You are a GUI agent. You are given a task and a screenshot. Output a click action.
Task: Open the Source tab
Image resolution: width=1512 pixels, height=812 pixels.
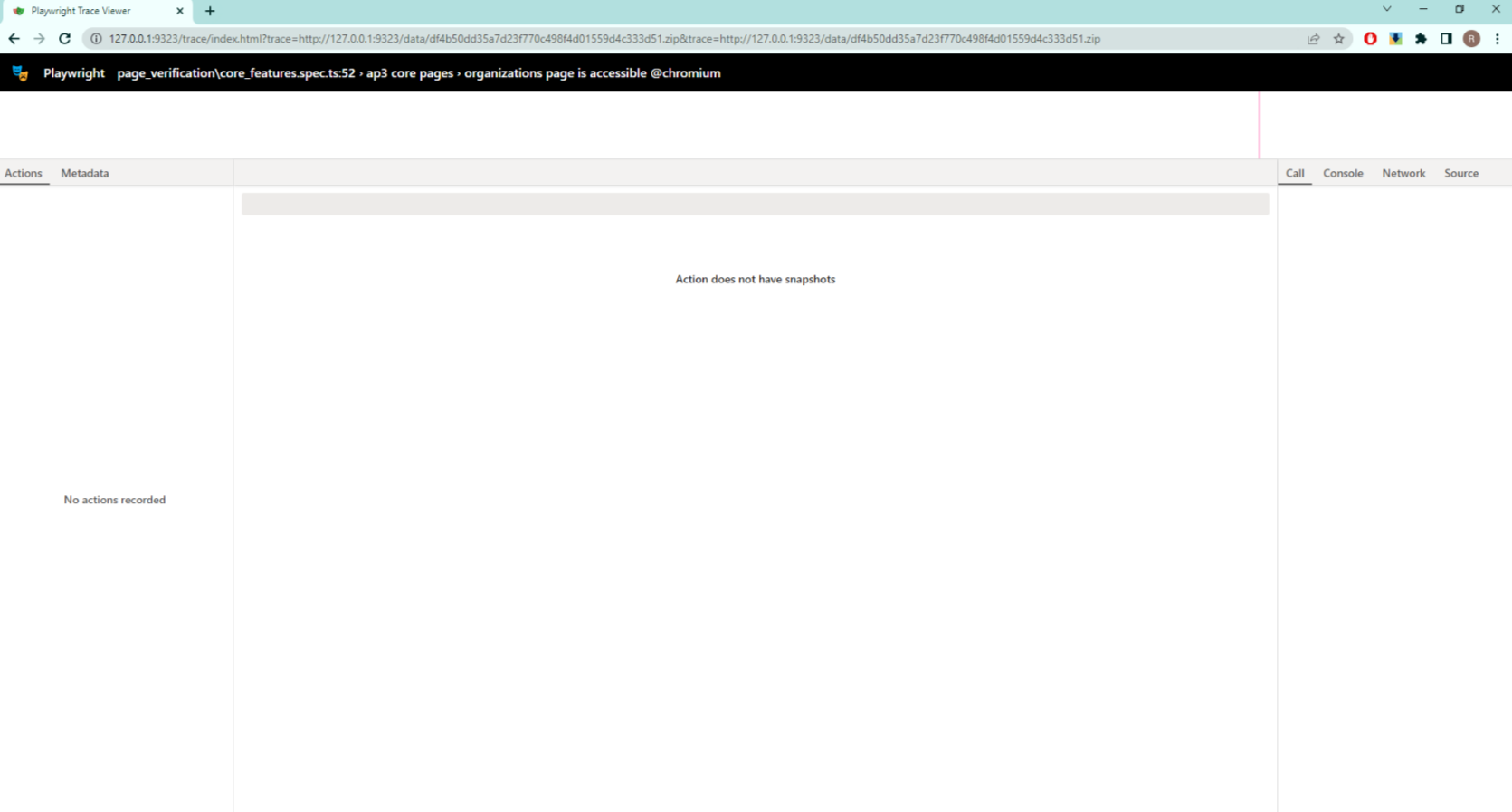click(1461, 173)
